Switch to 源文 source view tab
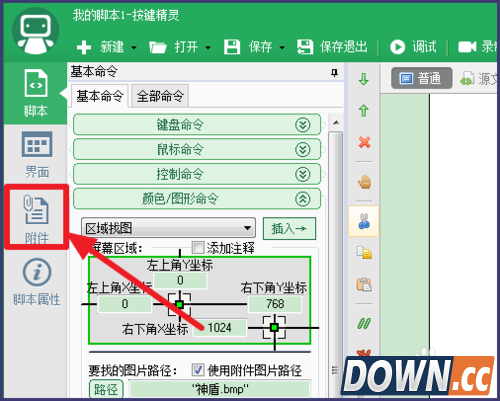The width and height of the screenshot is (500, 401). tap(479, 79)
